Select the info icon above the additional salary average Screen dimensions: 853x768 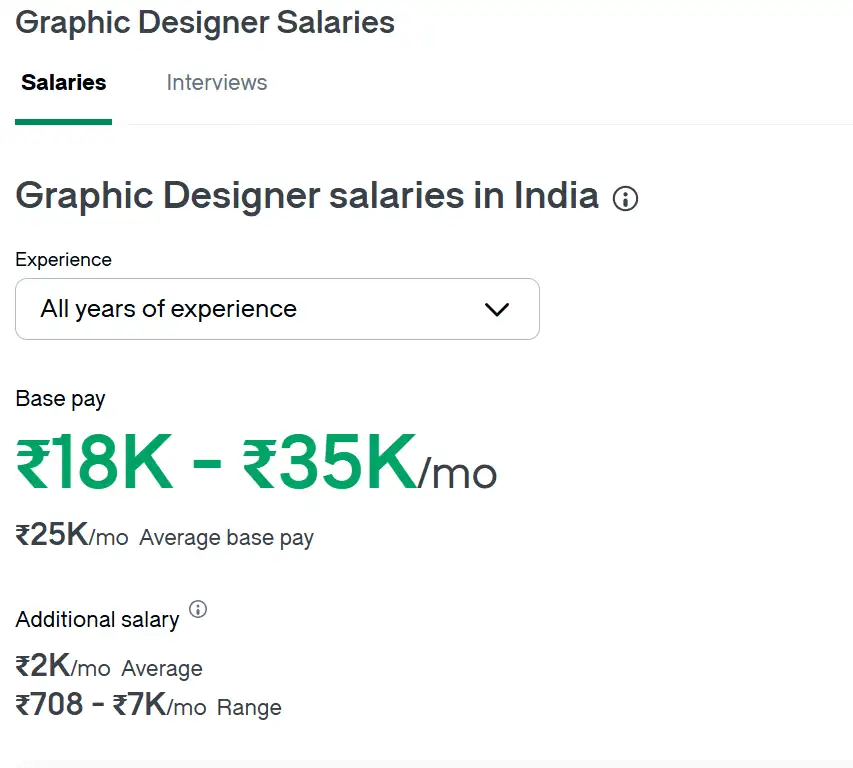197,611
